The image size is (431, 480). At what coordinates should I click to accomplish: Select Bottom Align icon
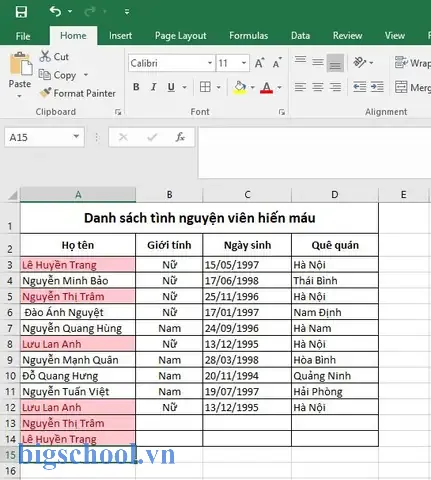click(x=335, y=63)
